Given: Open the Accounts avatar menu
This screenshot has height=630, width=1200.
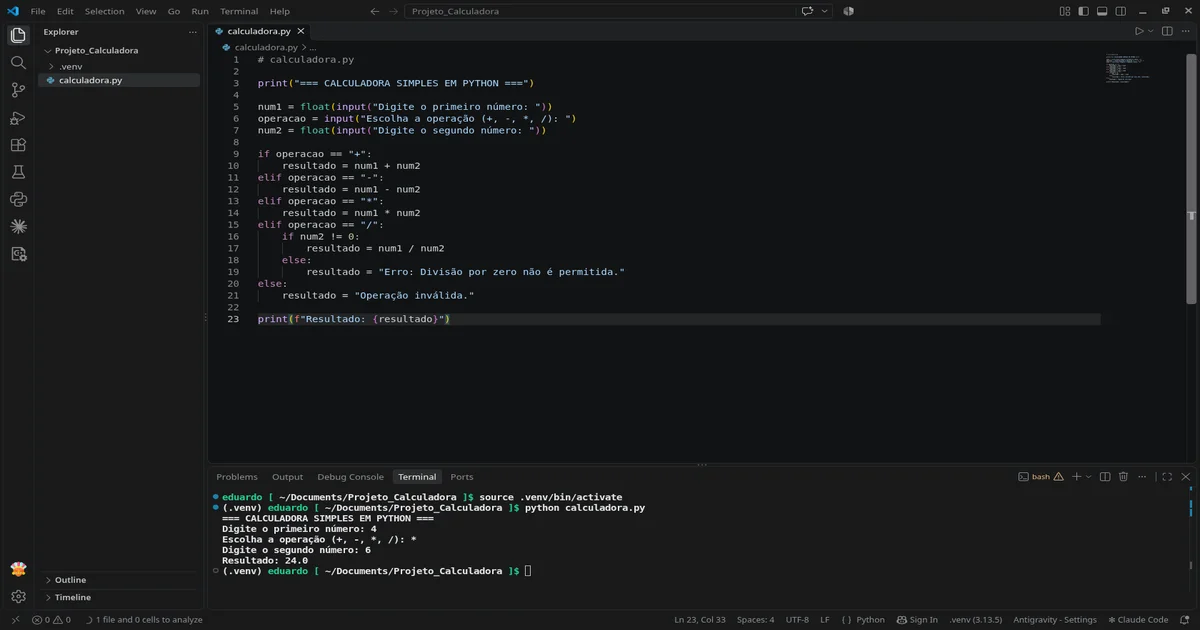Looking at the screenshot, I should click(18, 569).
